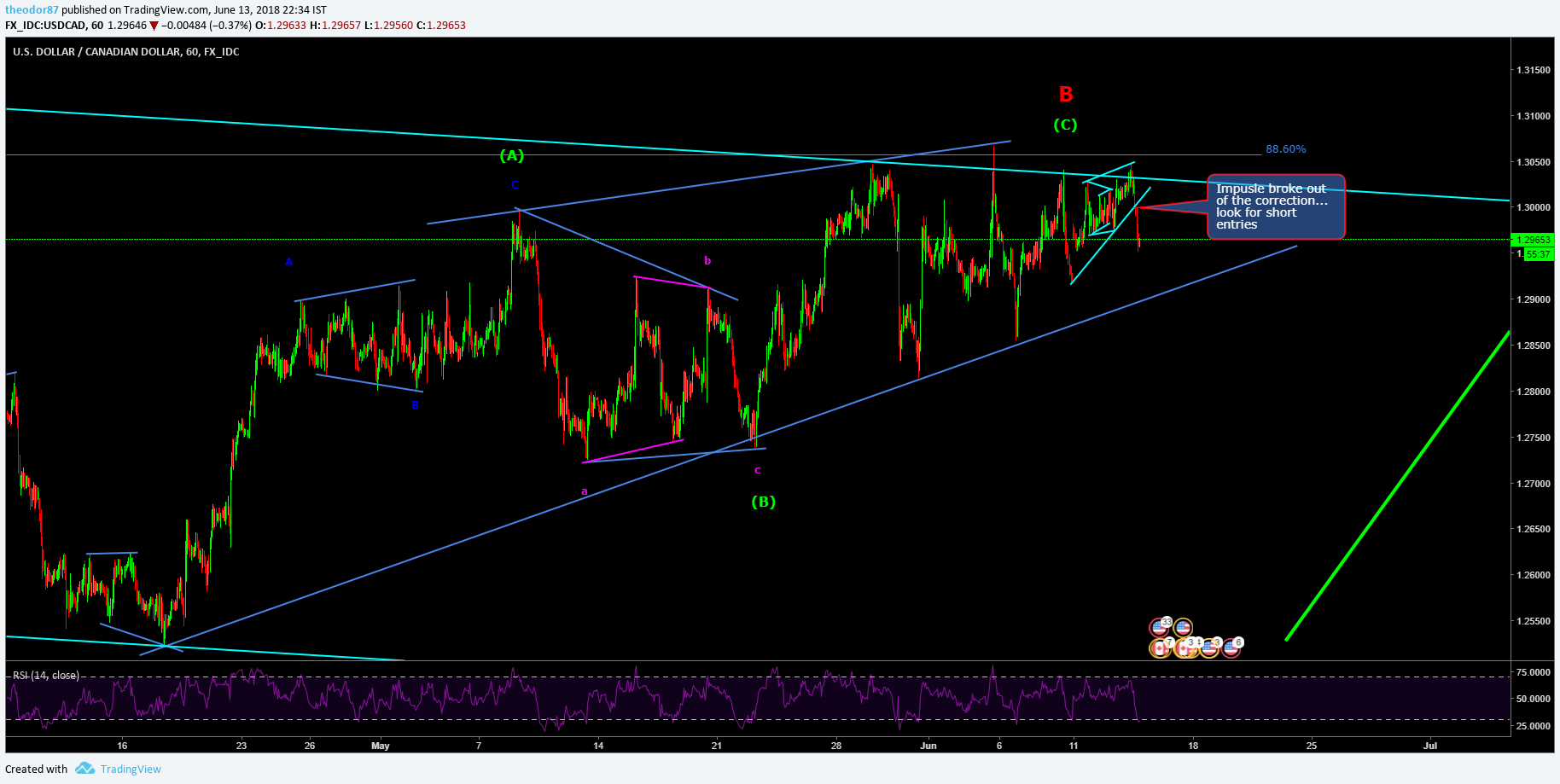Select the magenta lowercase b label

coord(707,261)
